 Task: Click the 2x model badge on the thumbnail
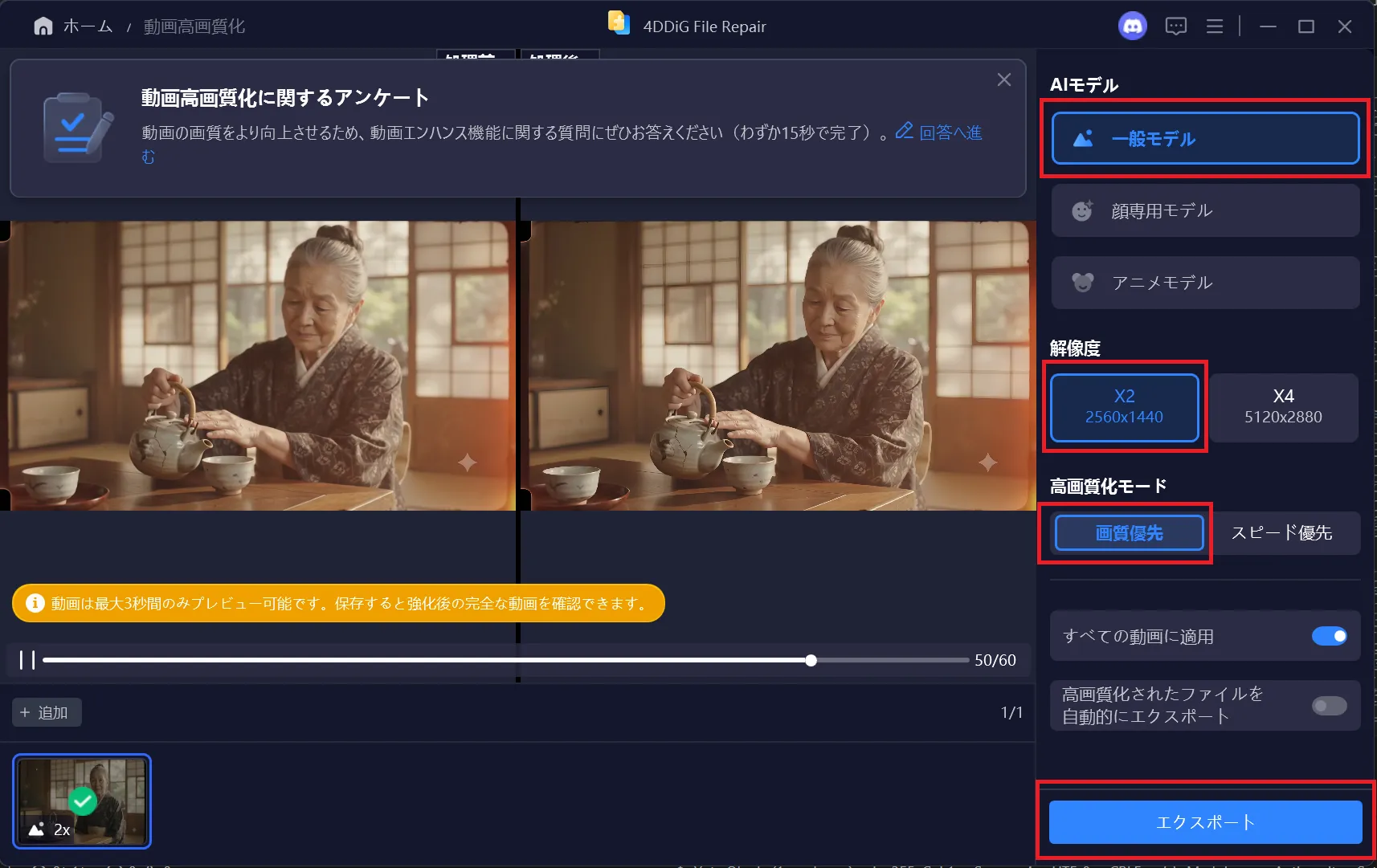(50, 829)
